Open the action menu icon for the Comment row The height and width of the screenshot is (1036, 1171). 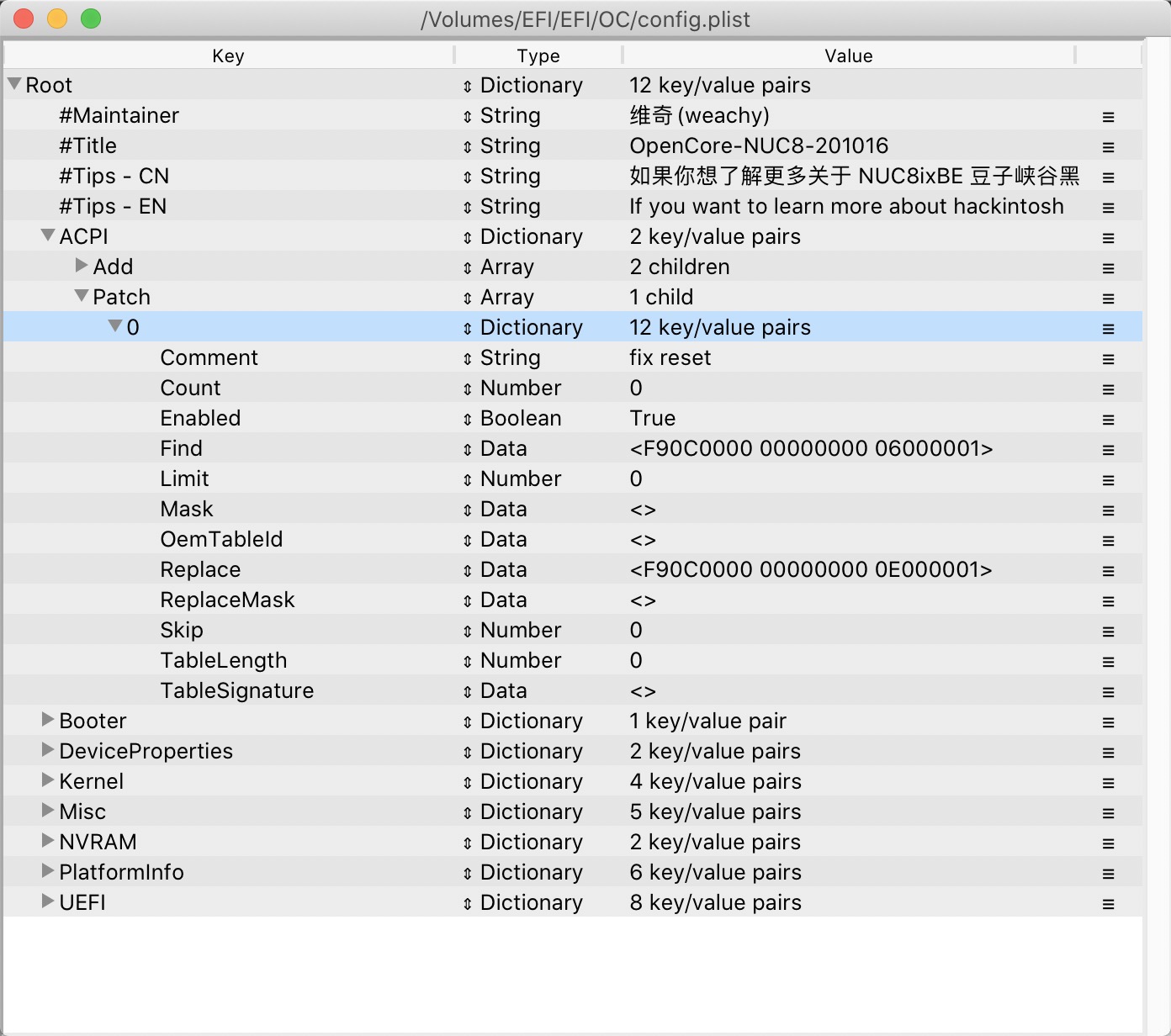(x=1109, y=357)
